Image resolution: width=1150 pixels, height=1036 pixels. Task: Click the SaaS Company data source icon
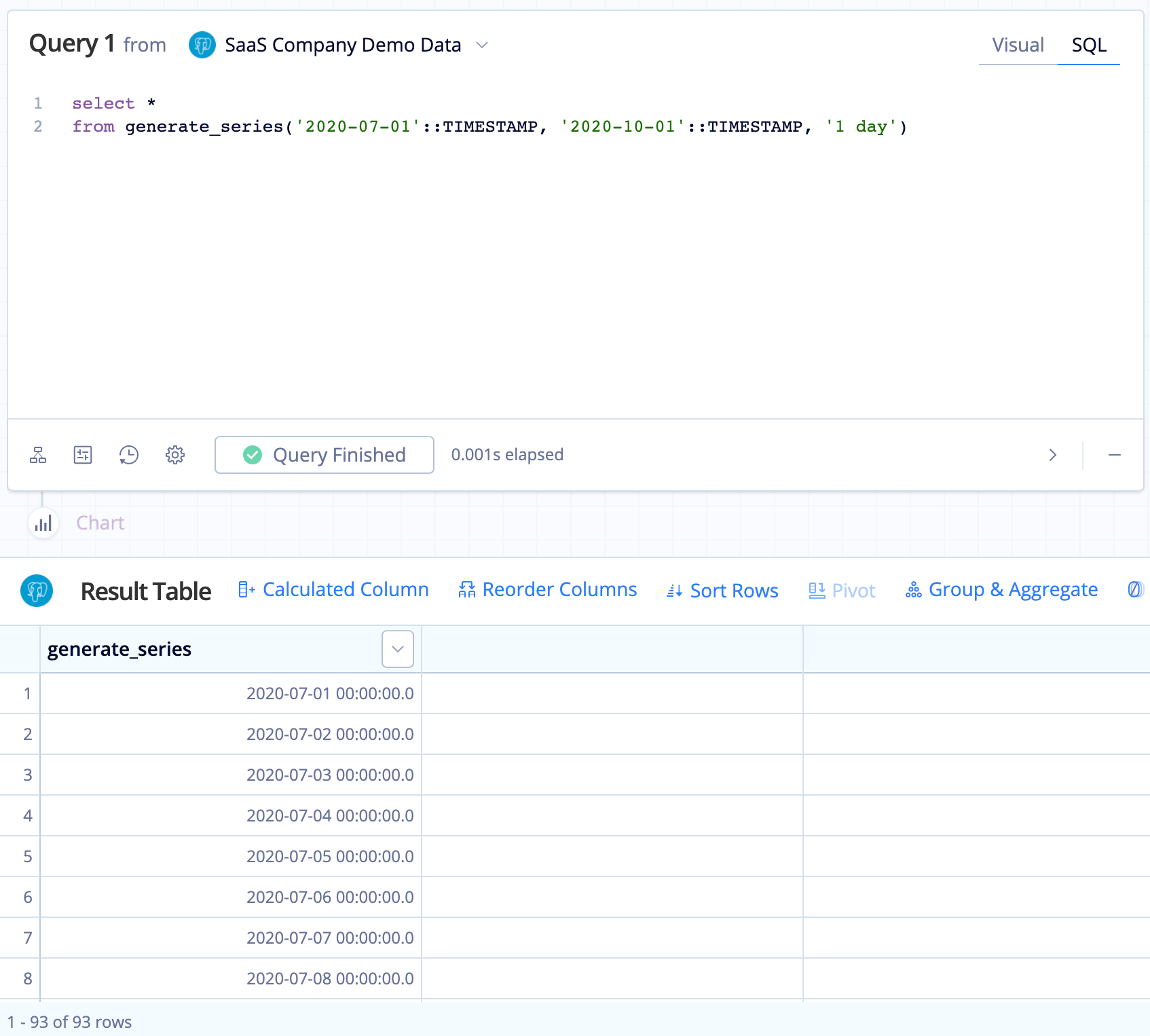202,45
